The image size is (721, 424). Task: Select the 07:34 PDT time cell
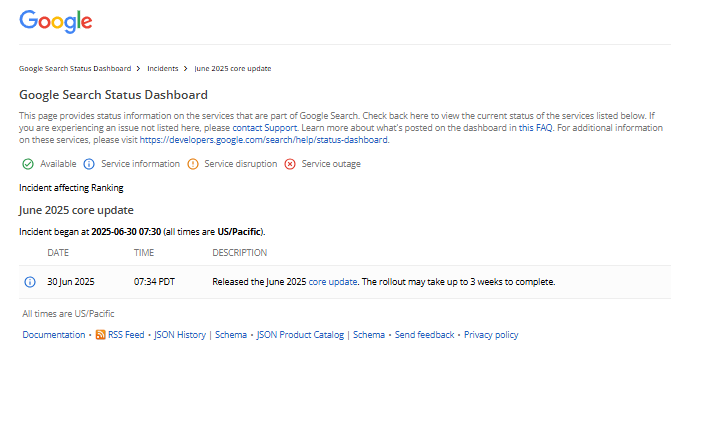pyautogui.click(x=154, y=282)
